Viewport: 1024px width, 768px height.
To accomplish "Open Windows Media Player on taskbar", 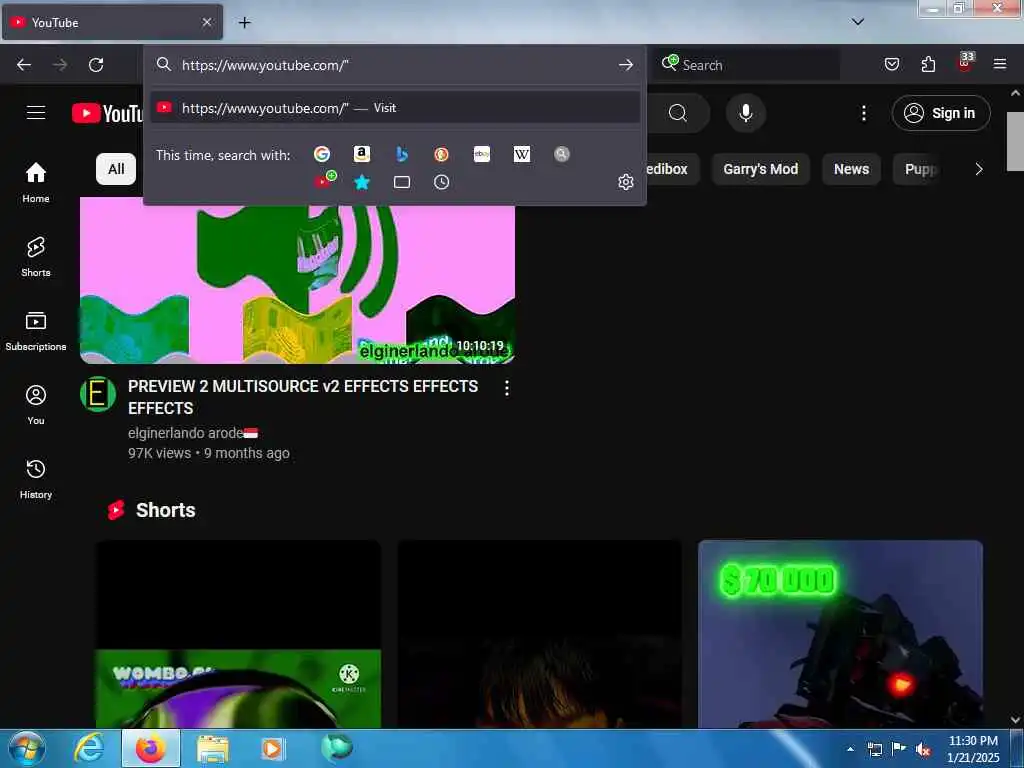I will (272, 748).
